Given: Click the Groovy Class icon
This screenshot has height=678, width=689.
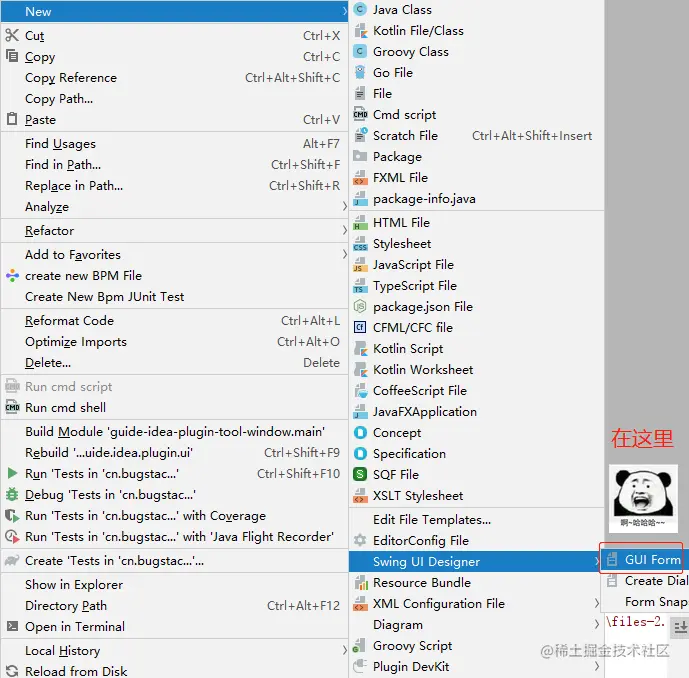Looking at the screenshot, I should point(360,51).
